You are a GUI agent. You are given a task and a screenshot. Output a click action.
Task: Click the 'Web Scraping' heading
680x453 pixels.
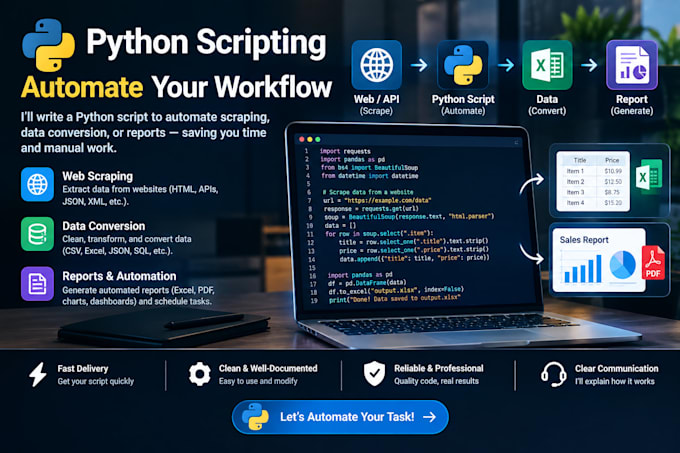coord(98,176)
